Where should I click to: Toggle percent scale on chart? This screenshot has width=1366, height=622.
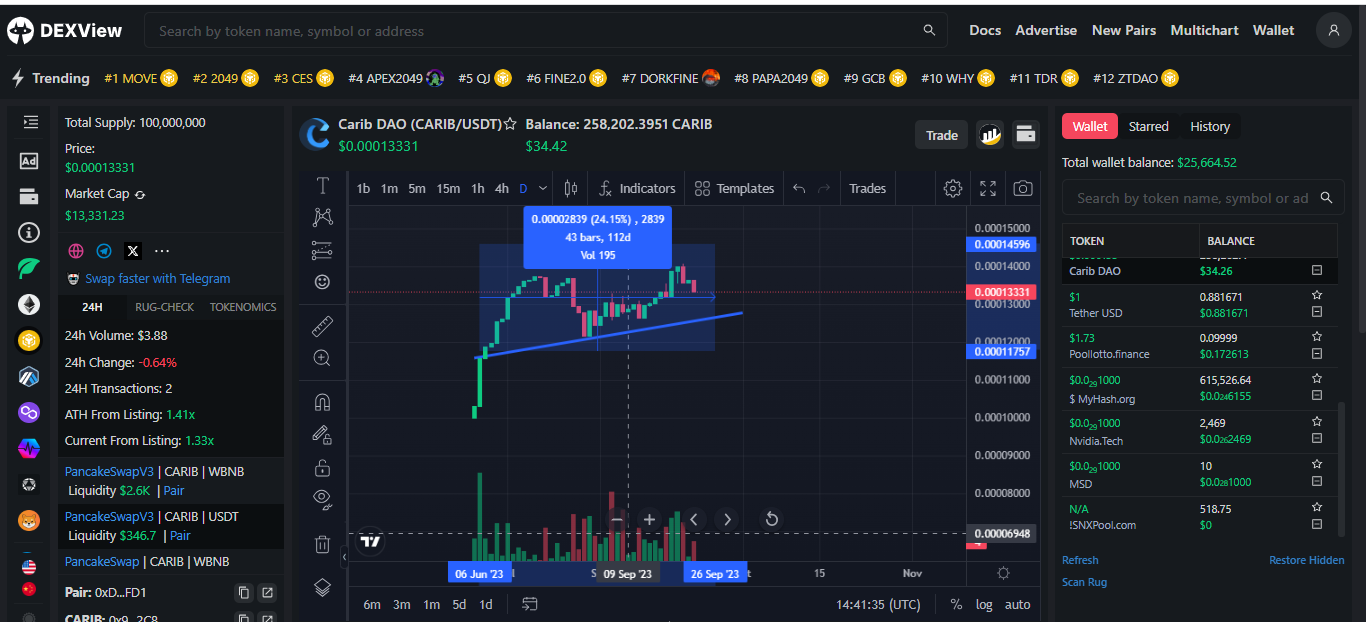[x=956, y=604]
